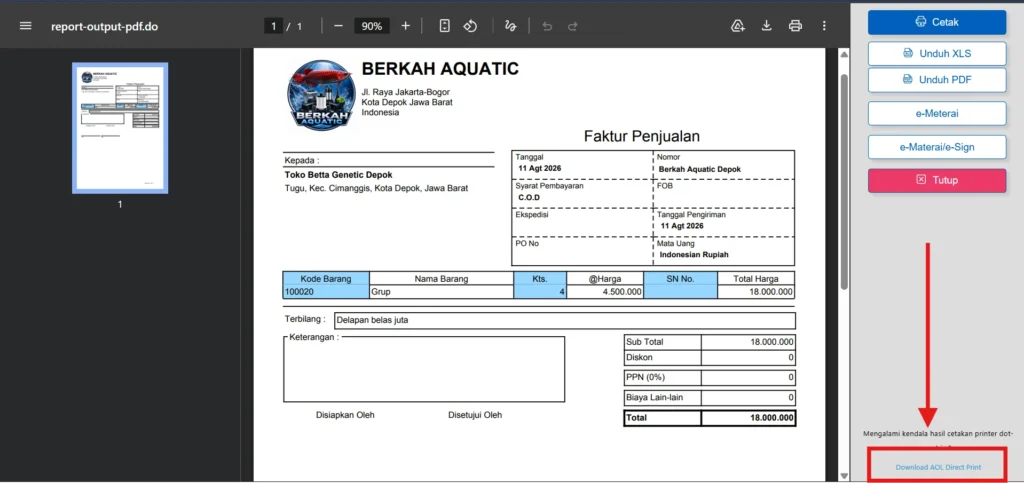
Task: Close the preview with Tutup button
Action: 936,180
